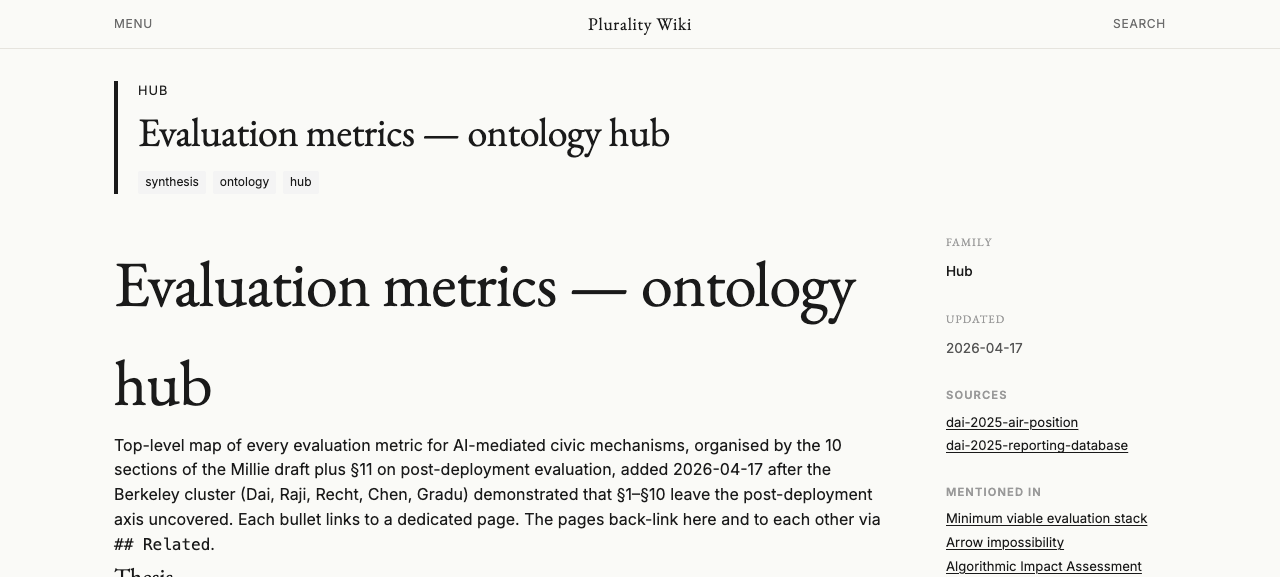This screenshot has height=577, width=1280.
Task: Open the Minimum viable evaluation stack page
Action: click(x=1046, y=518)
